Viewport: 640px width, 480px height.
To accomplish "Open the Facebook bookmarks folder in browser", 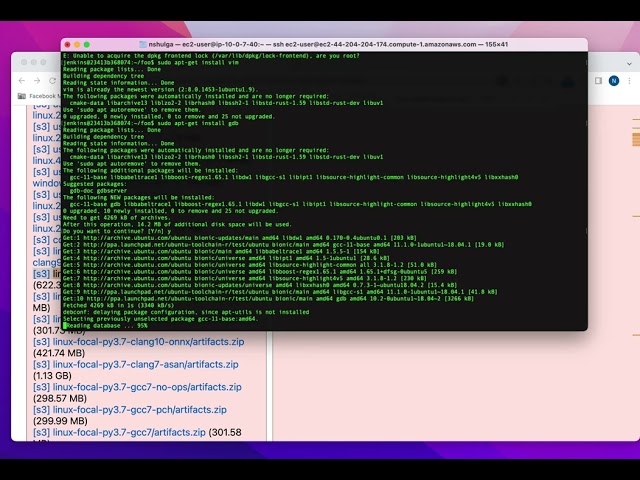I will click(x=39, y=96).
